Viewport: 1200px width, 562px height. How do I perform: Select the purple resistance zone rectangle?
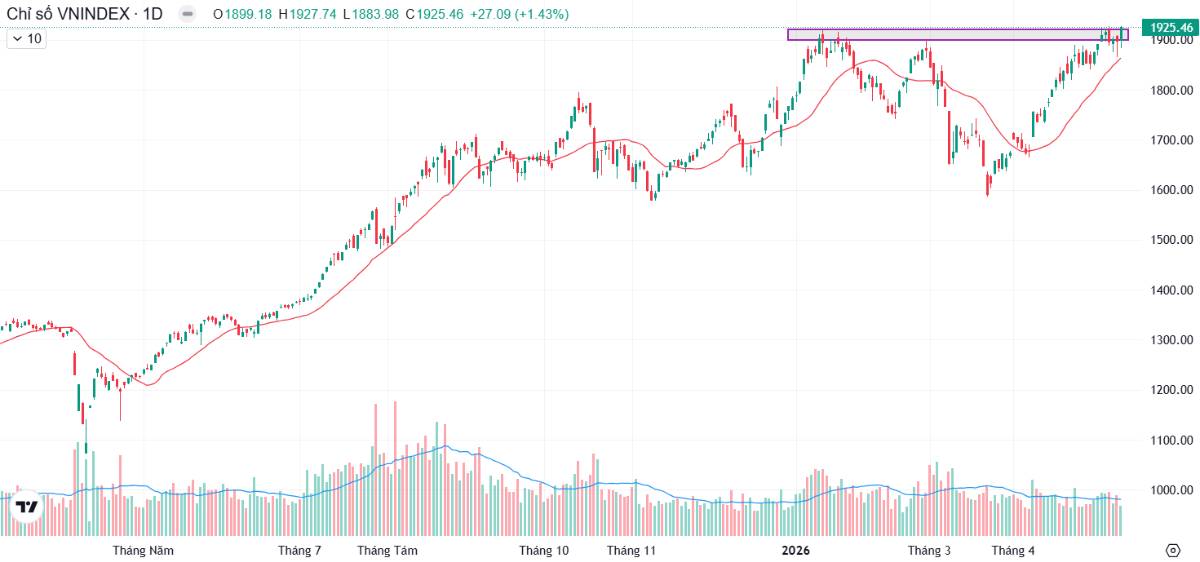[957, 34]
